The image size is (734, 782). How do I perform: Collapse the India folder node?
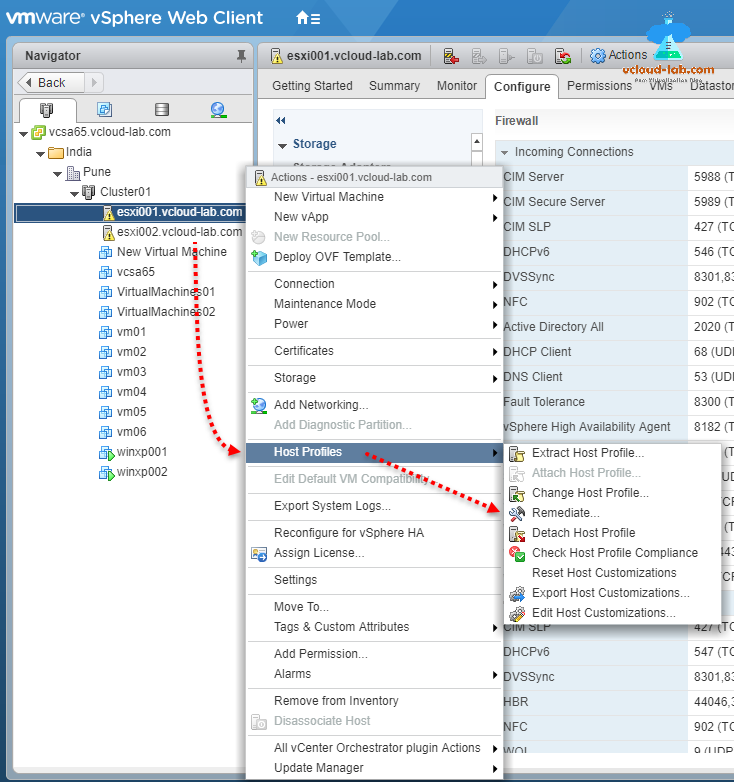pyautogui.click(x=40, y=154)
